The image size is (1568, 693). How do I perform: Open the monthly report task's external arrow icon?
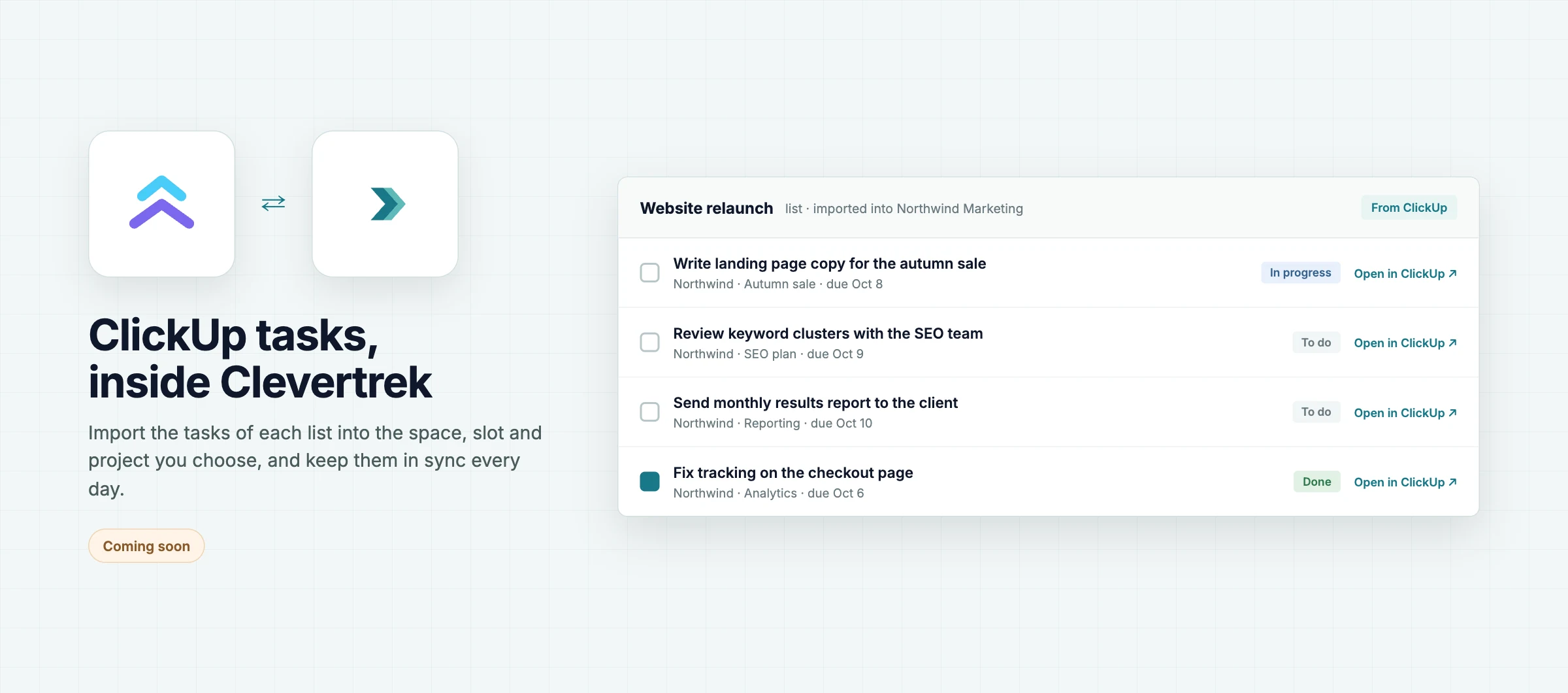(x=1452, y=413)
